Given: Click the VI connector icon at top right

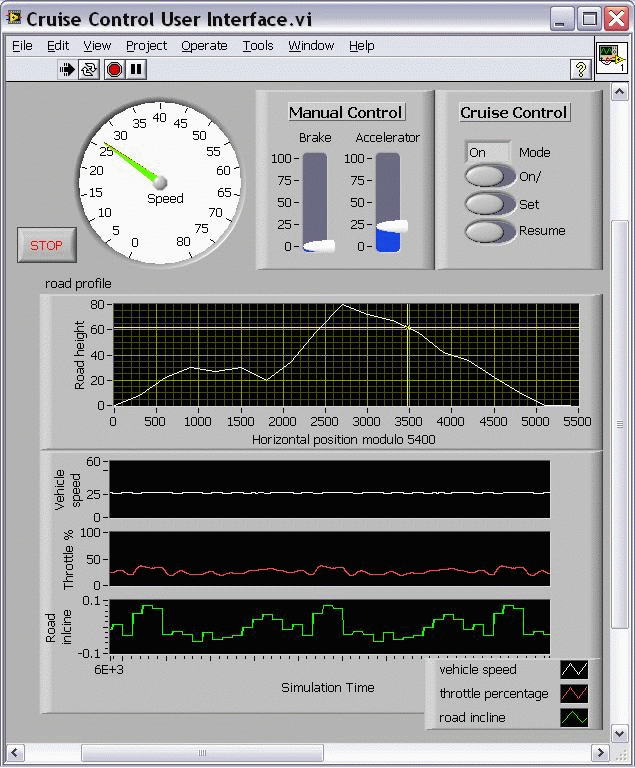Looking at the screenshot, I should pyautogui.click(x=611, y=59).
